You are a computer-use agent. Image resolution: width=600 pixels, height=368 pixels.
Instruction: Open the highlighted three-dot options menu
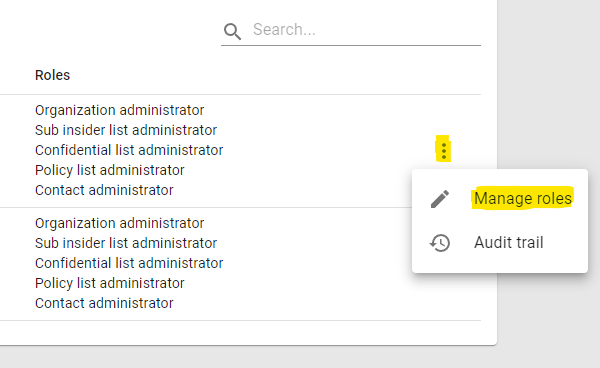click(x=443, y=151)
